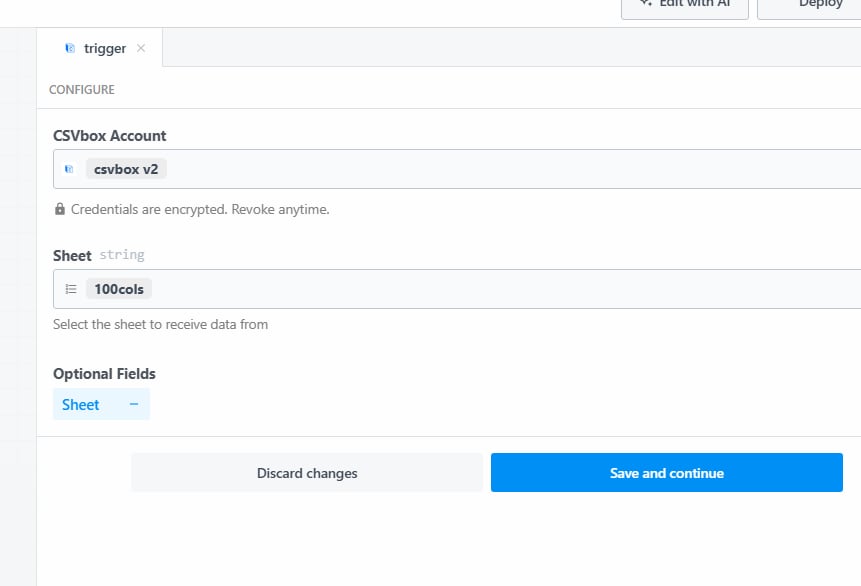This screenshot has width=861, height=586.
Task: Click Save and continue
Action: [667, 473]
